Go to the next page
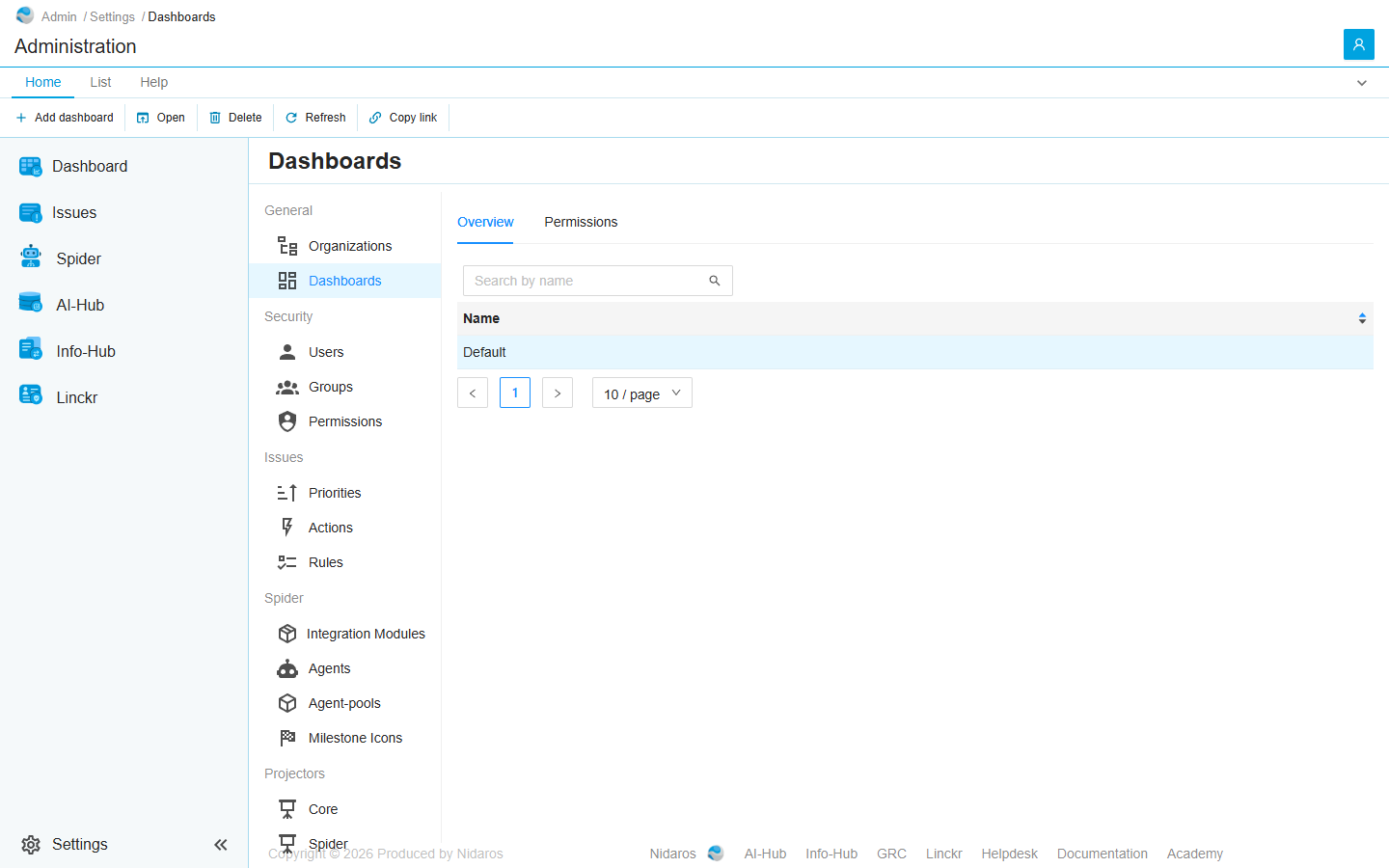Image resolution: width=1389 pixels, height=868 pixels. (558, 393)
